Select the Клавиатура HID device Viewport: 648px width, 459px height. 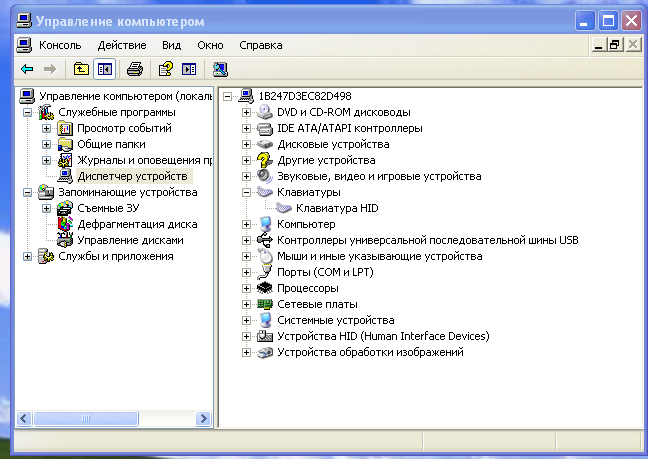click(x=337, y=208)
